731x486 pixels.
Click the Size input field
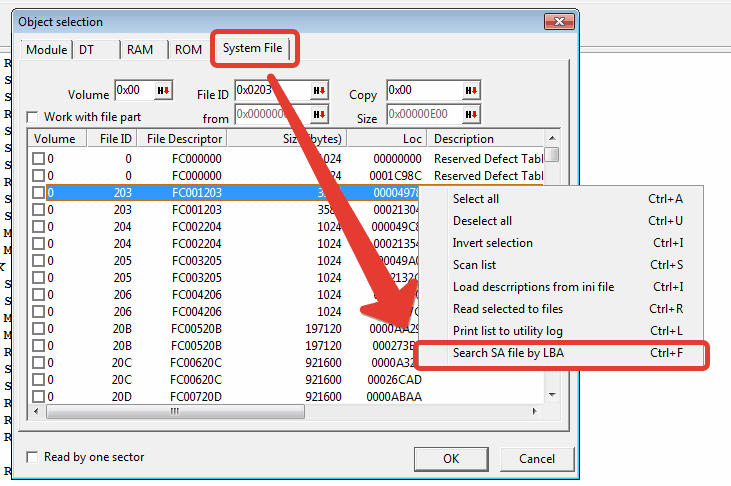pyautogui.click(x=425, y=114)
